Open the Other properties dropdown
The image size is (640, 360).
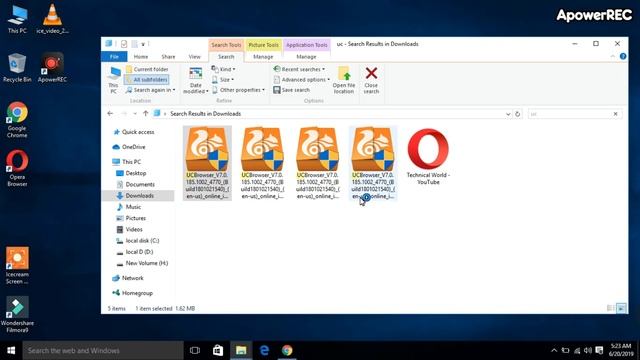pyautogui.click(x=238, y=90)
